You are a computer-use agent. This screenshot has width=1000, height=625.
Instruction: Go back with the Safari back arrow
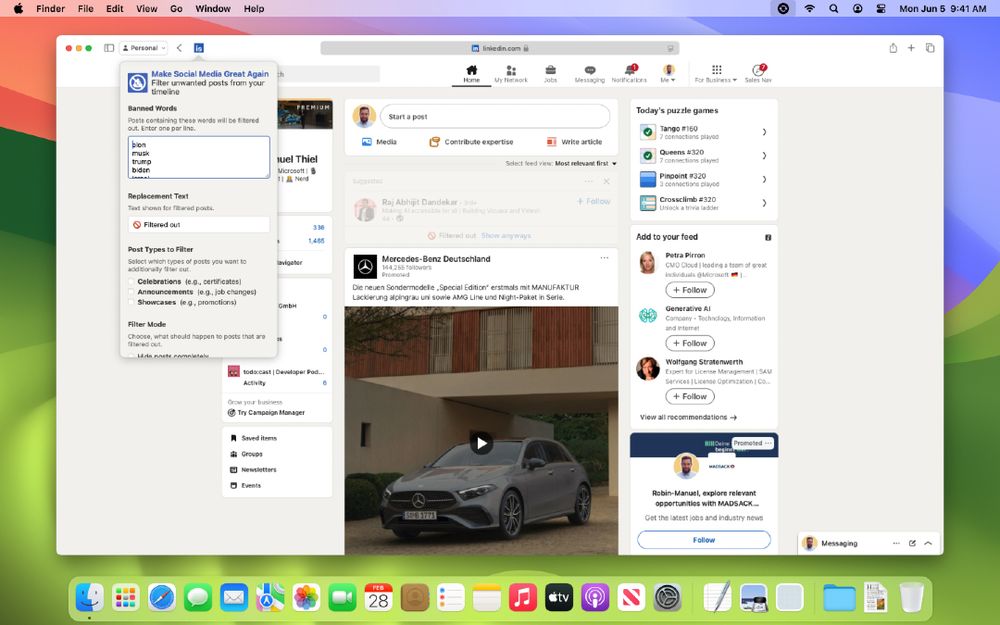(179, 48)
